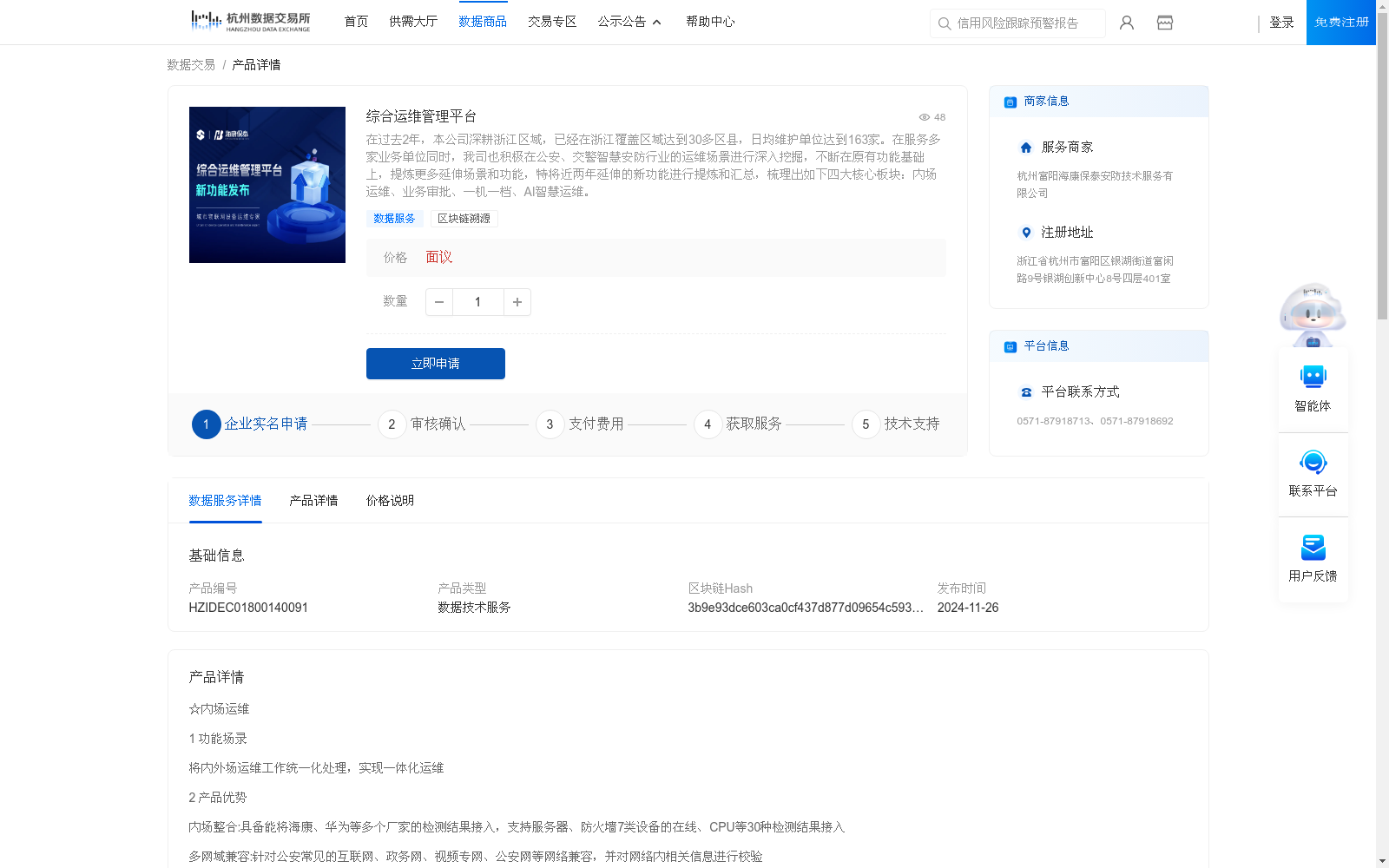Expand the 公示公告 dropdown menu
Image resolution: width=1389 pixels, height=868 pixels.
(x=629, y=22)
